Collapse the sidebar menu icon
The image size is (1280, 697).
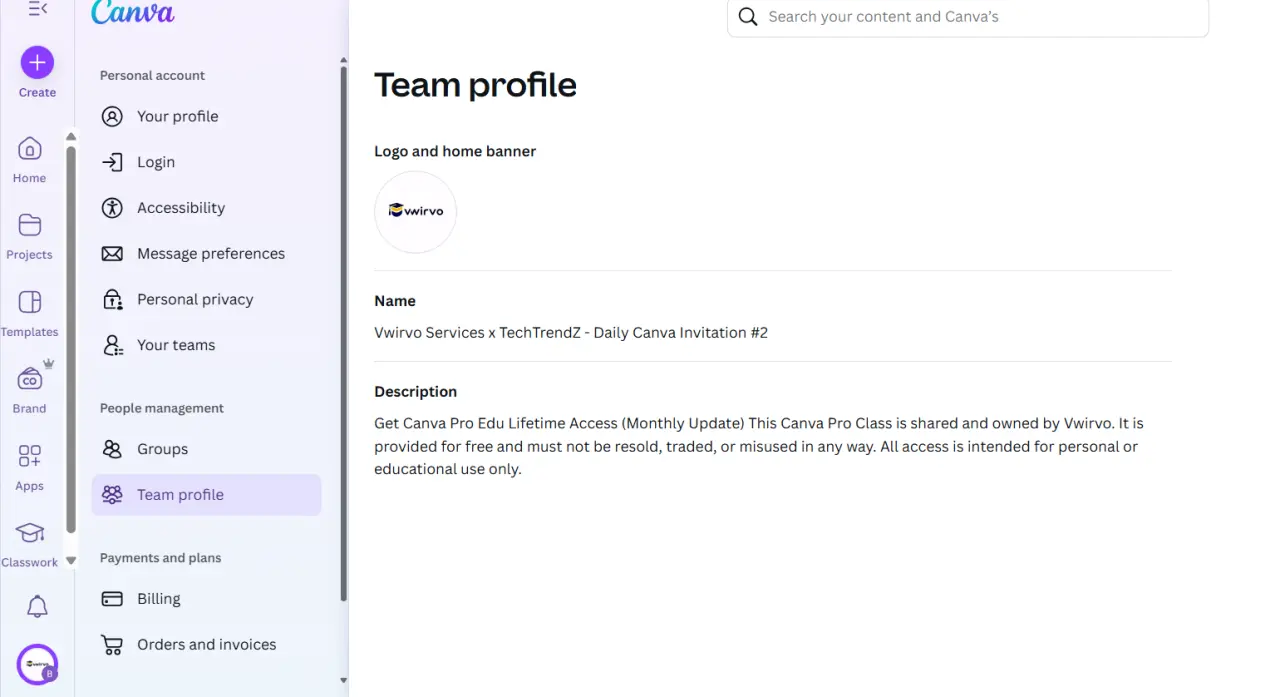pyautogui.click(x=37, y=9)
